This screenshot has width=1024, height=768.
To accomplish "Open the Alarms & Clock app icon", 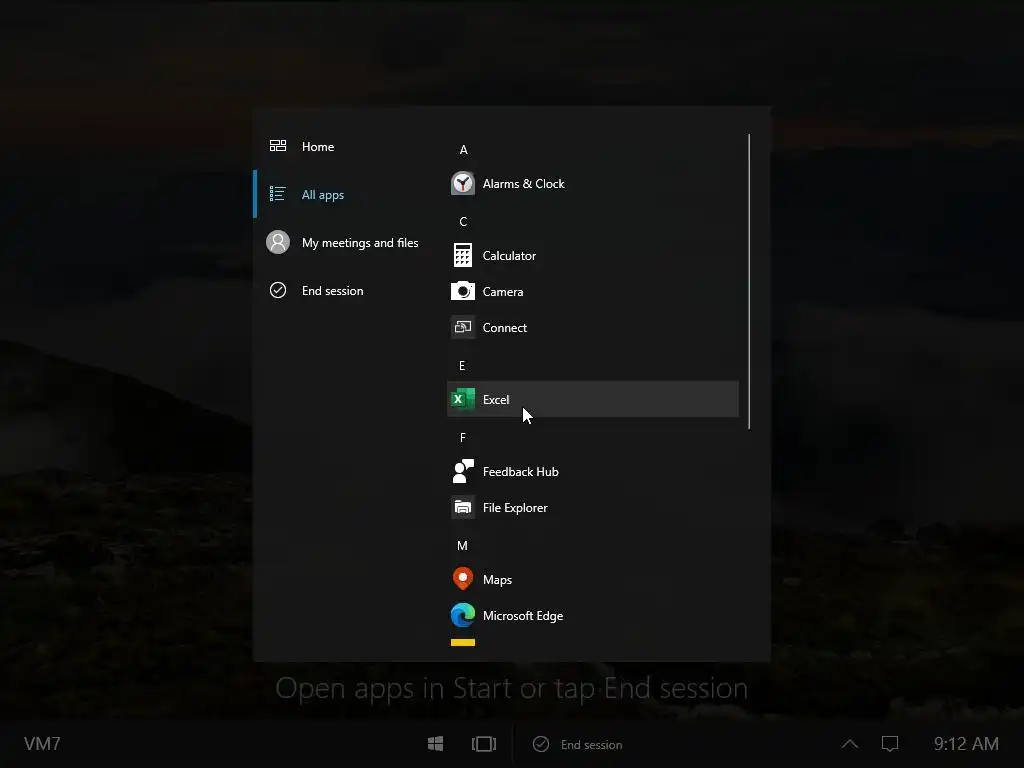I will pyautogui.click(x=463, y=184).
